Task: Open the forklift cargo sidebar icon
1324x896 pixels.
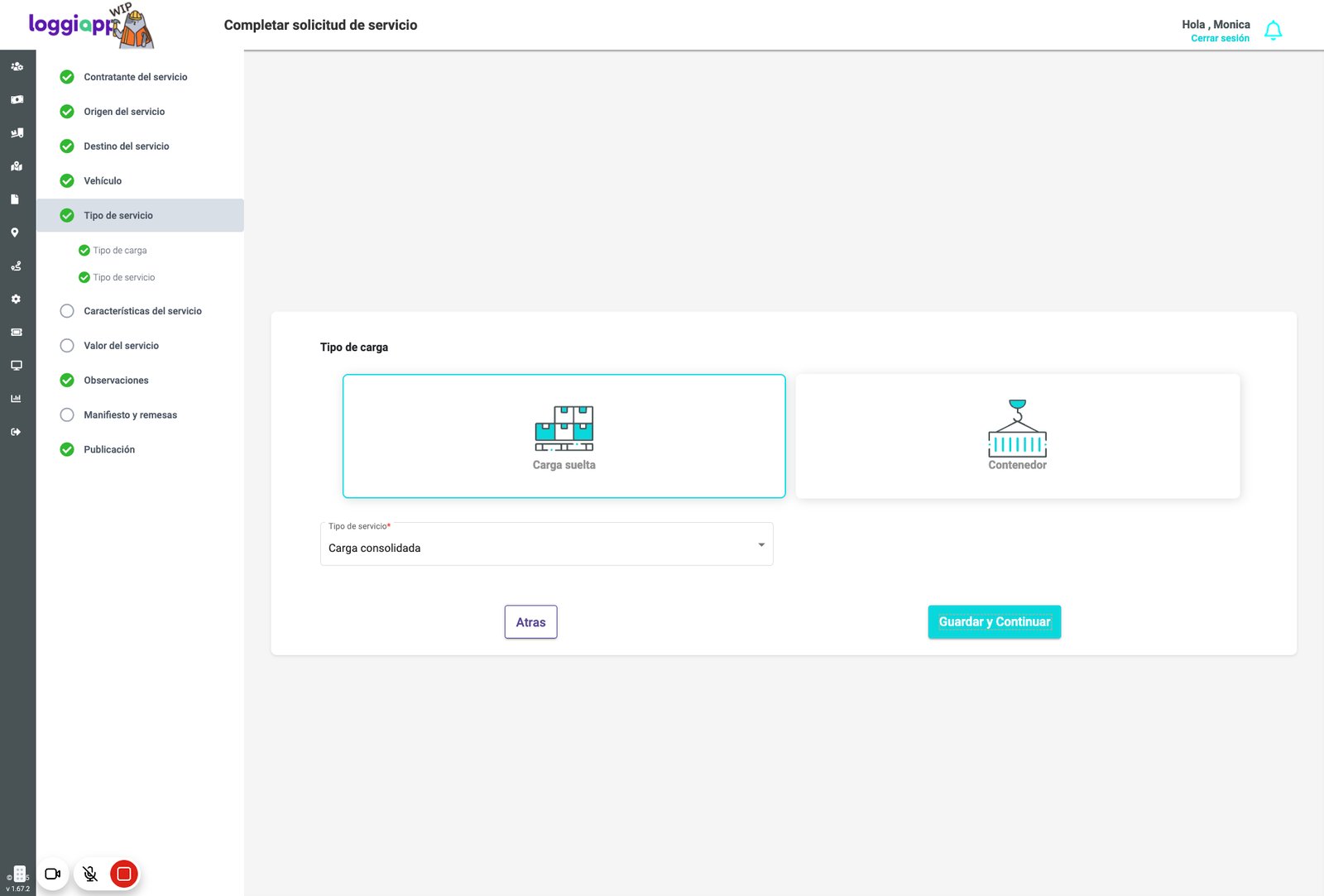Action: (17, 132)
